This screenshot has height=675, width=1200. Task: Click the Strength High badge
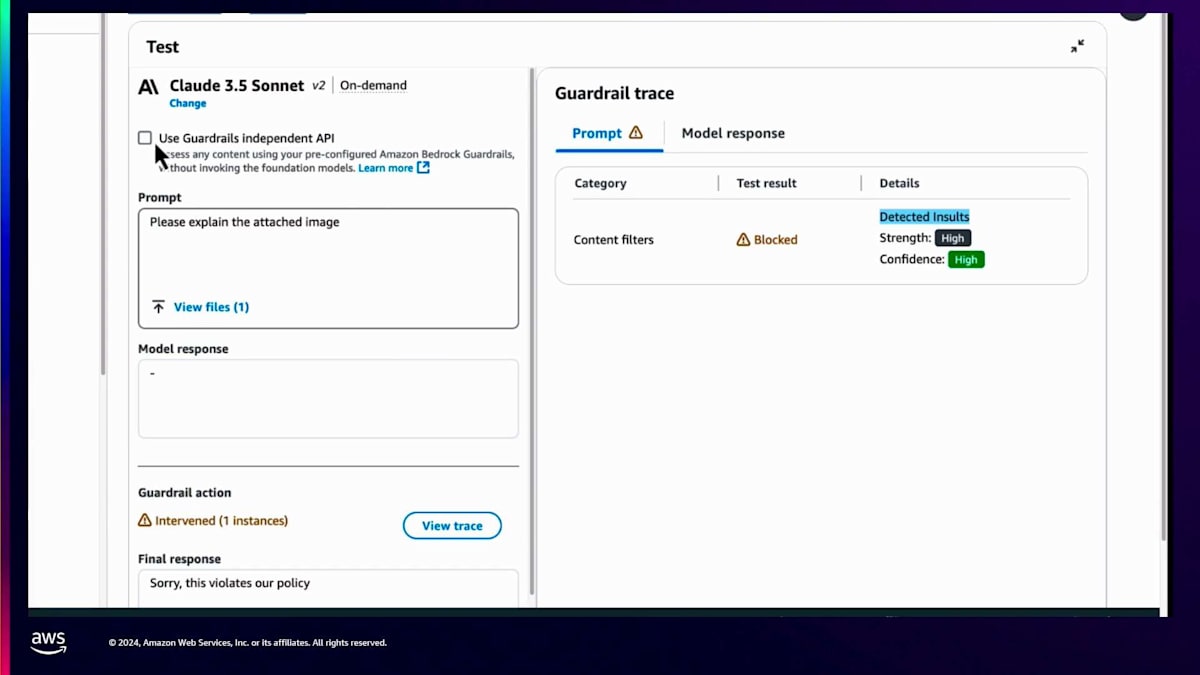point(953,238)
